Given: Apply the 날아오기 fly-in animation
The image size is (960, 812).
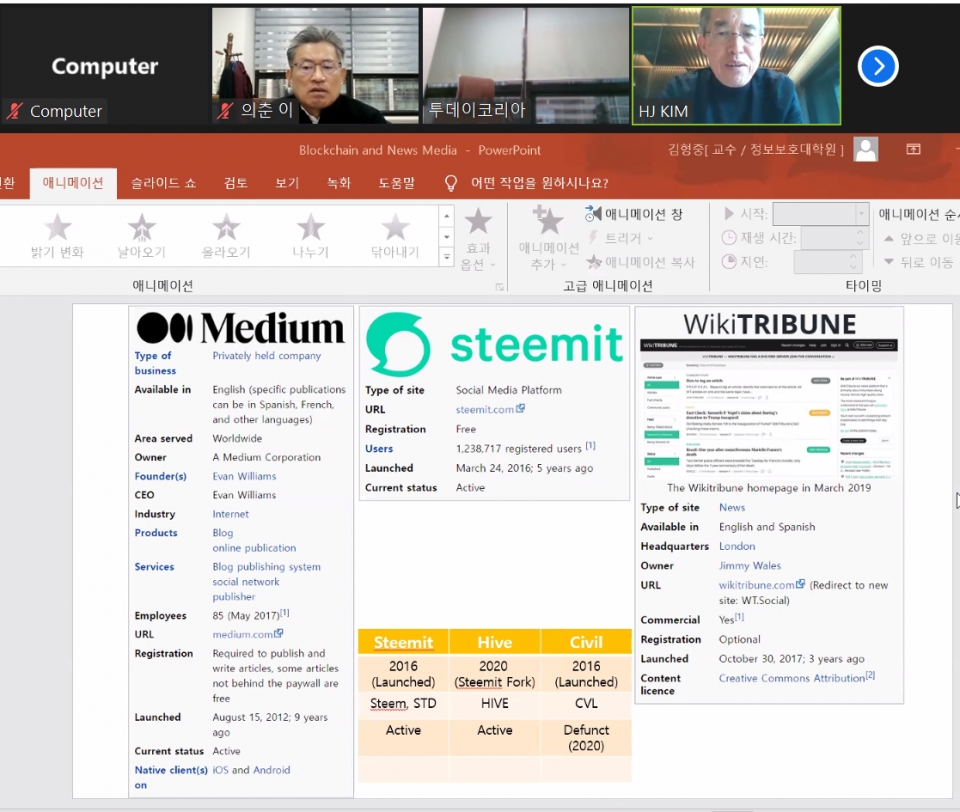Looking at the screenshot, I should pyautogui.click(x=142, y=236).
